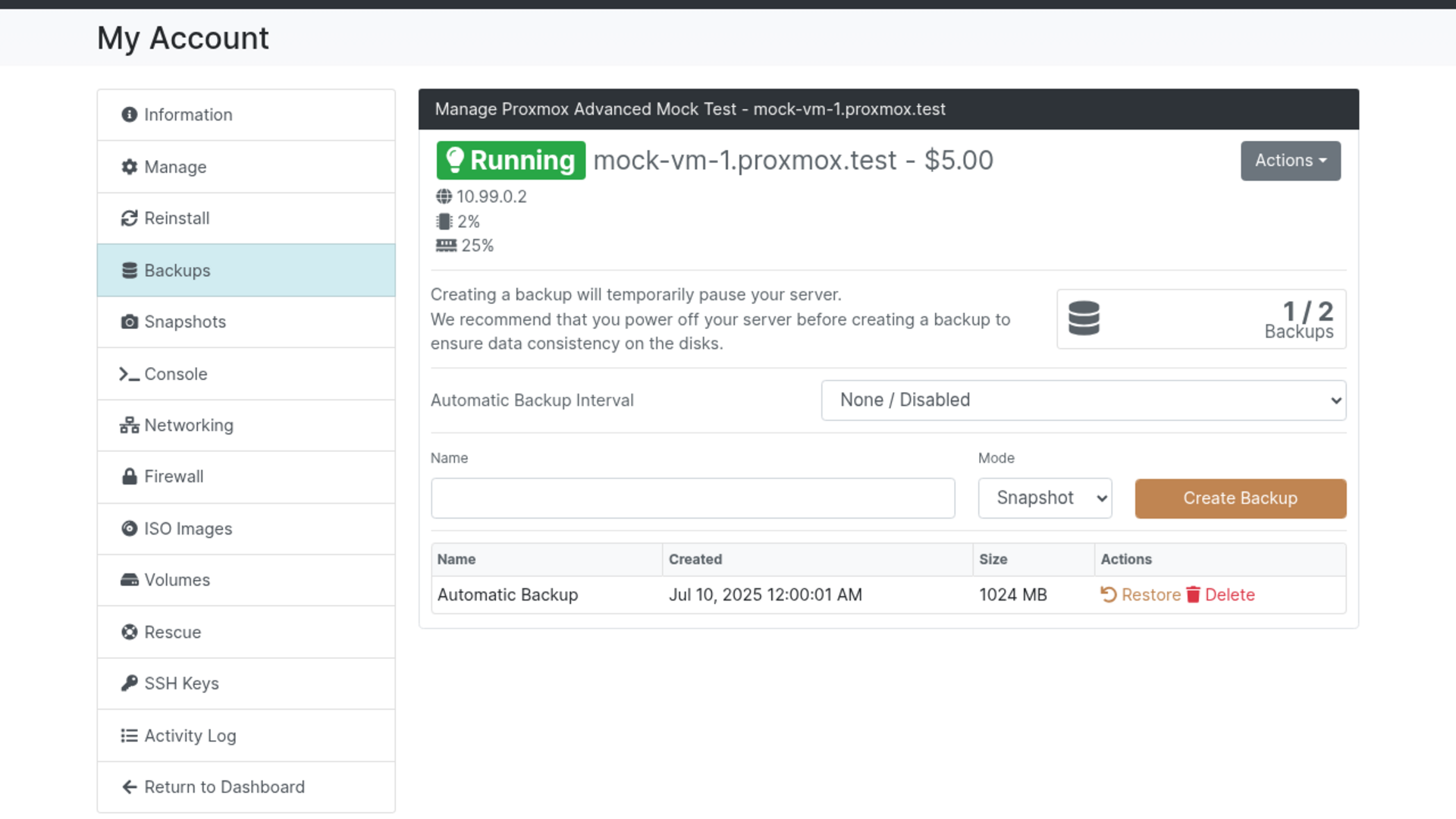This screenshot has height=819, width=1456.
Task: Click the globe icon beside IP address
Action: click(444, 196)
